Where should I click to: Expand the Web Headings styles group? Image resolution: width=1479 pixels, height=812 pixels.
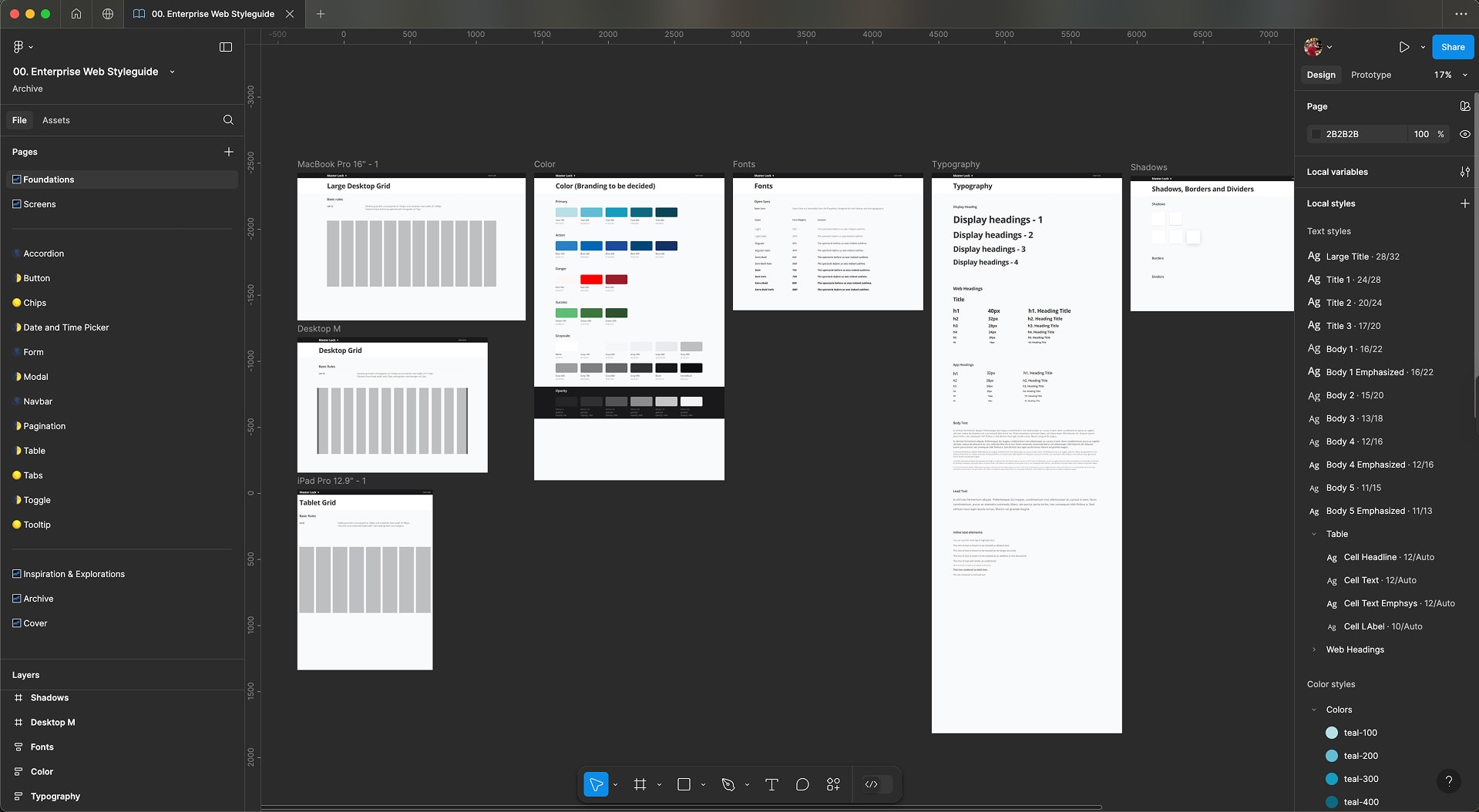[1314, 649]
